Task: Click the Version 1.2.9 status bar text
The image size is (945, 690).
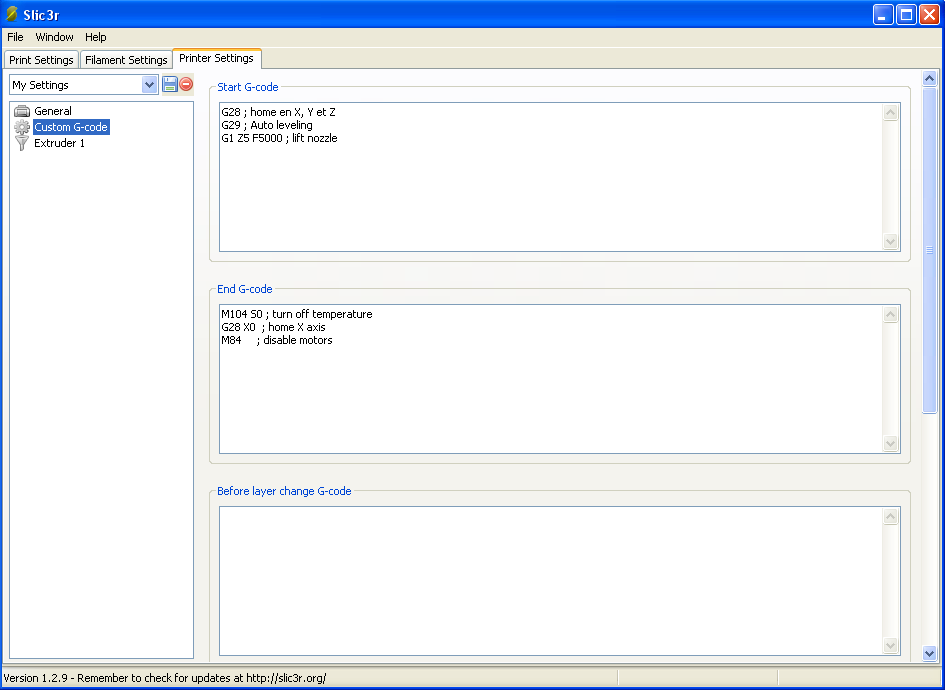Action: coord(165,679)
